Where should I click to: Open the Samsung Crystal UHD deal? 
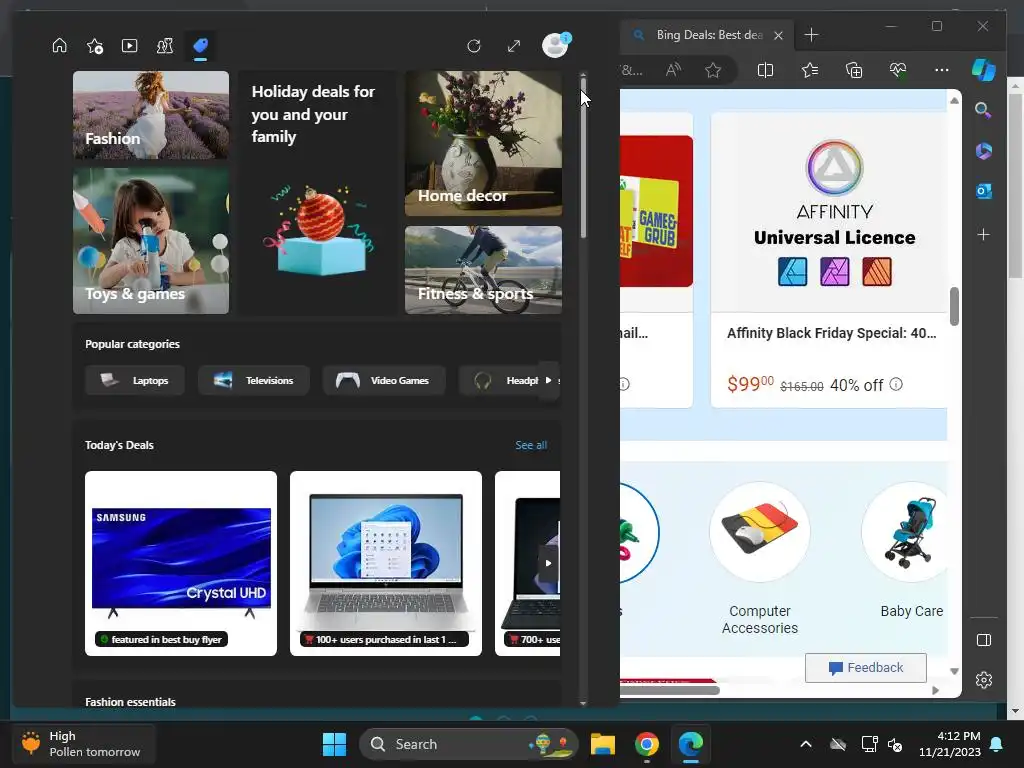(181, 563)
